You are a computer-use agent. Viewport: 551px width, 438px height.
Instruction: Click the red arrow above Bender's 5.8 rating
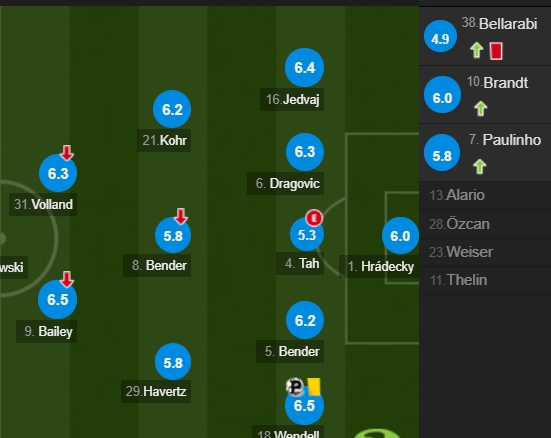pos(181,216)
